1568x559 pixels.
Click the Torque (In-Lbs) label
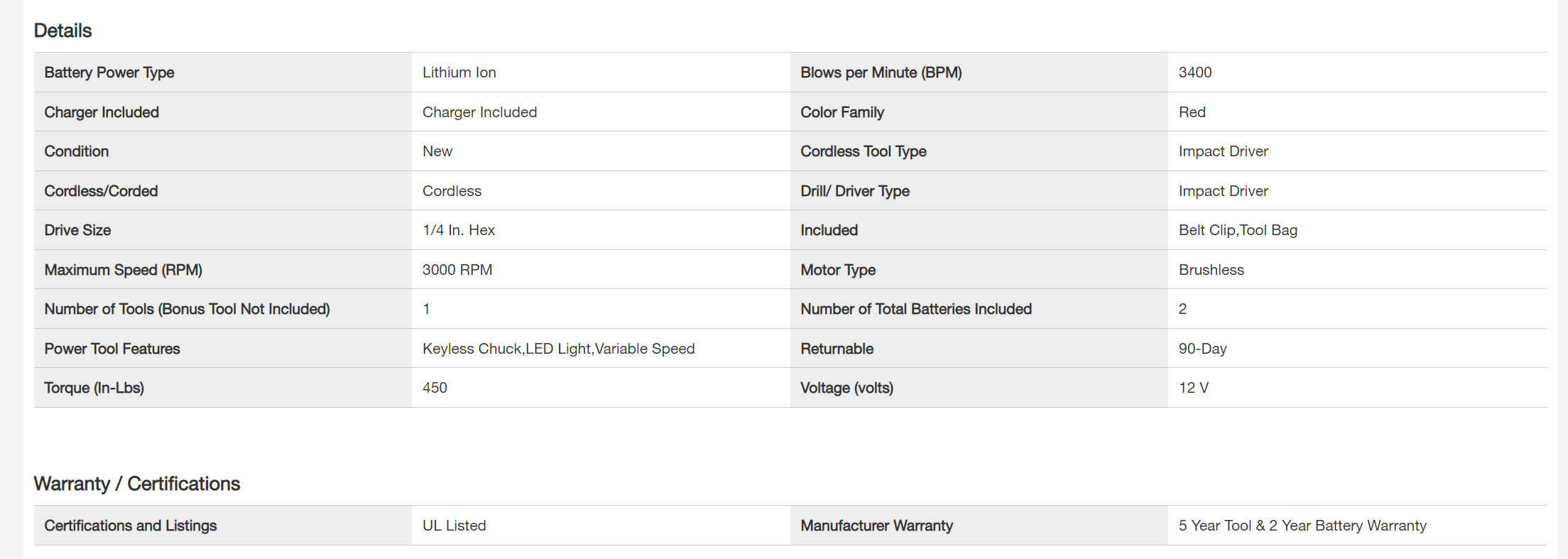coord(94,388)
